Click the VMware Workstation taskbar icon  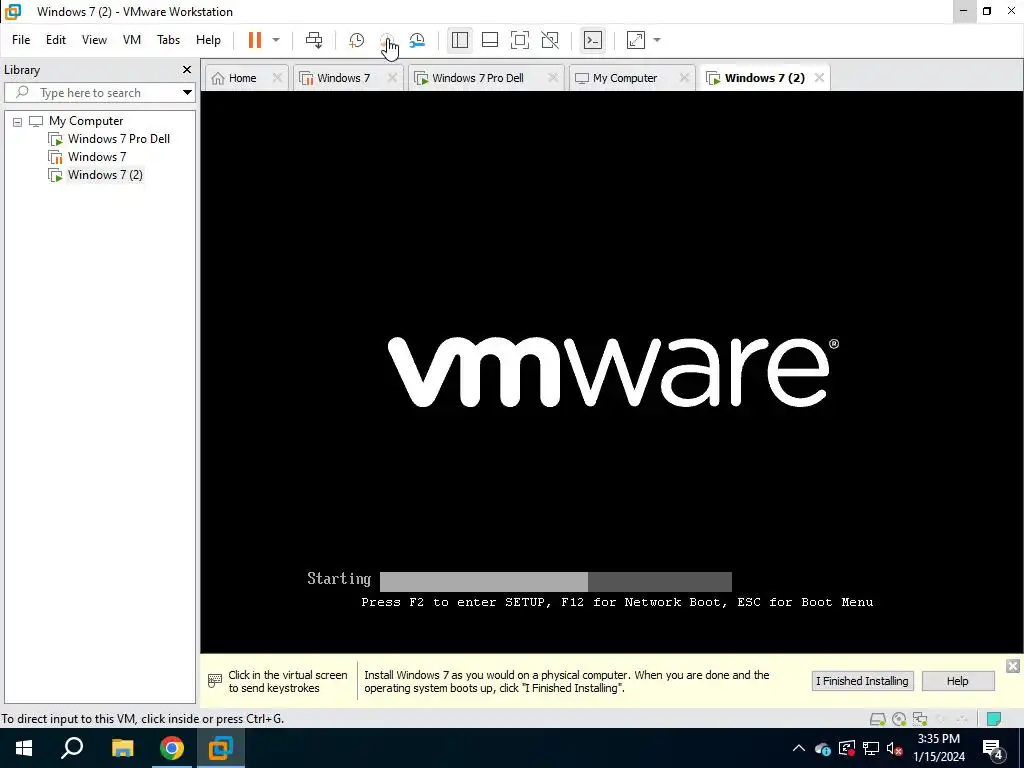[221, 748]
